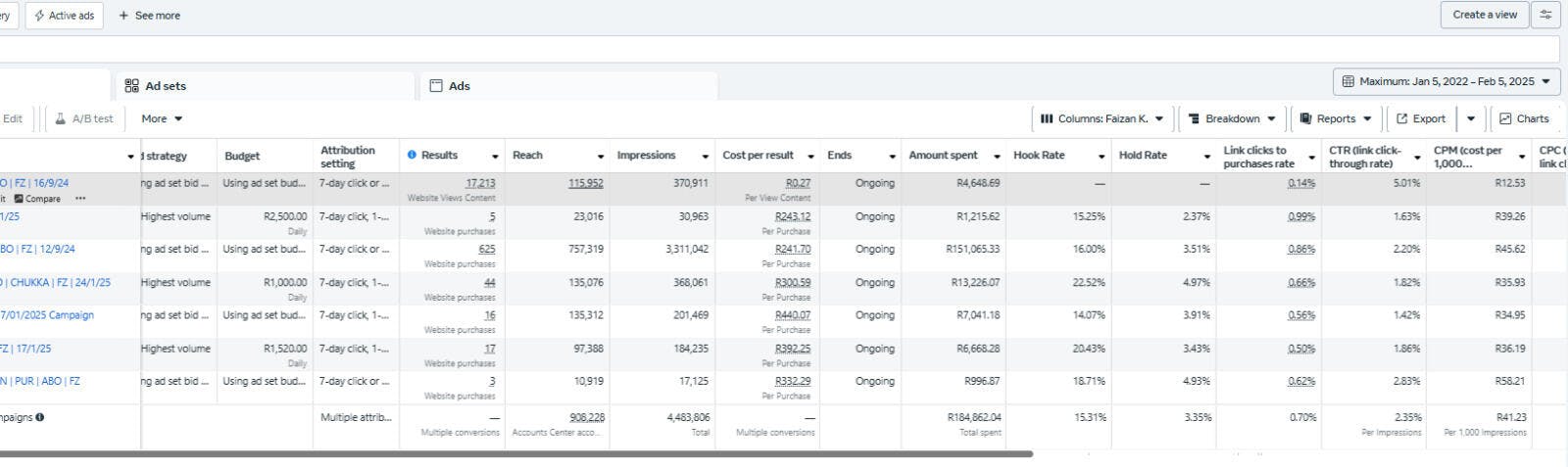Click the info icon beside campaigns total
The height and width of the screenshot is (467, 1568).
coord(40,417)
